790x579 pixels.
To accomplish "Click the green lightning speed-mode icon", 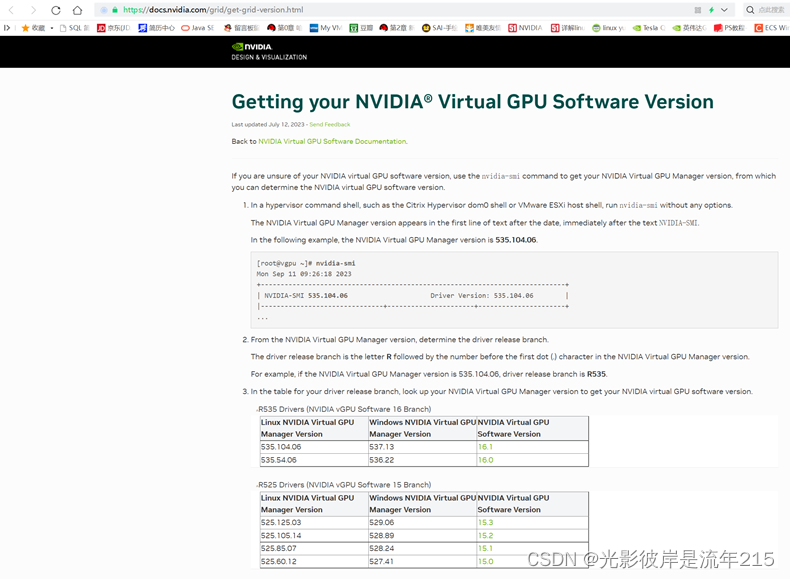I will 711,10.
